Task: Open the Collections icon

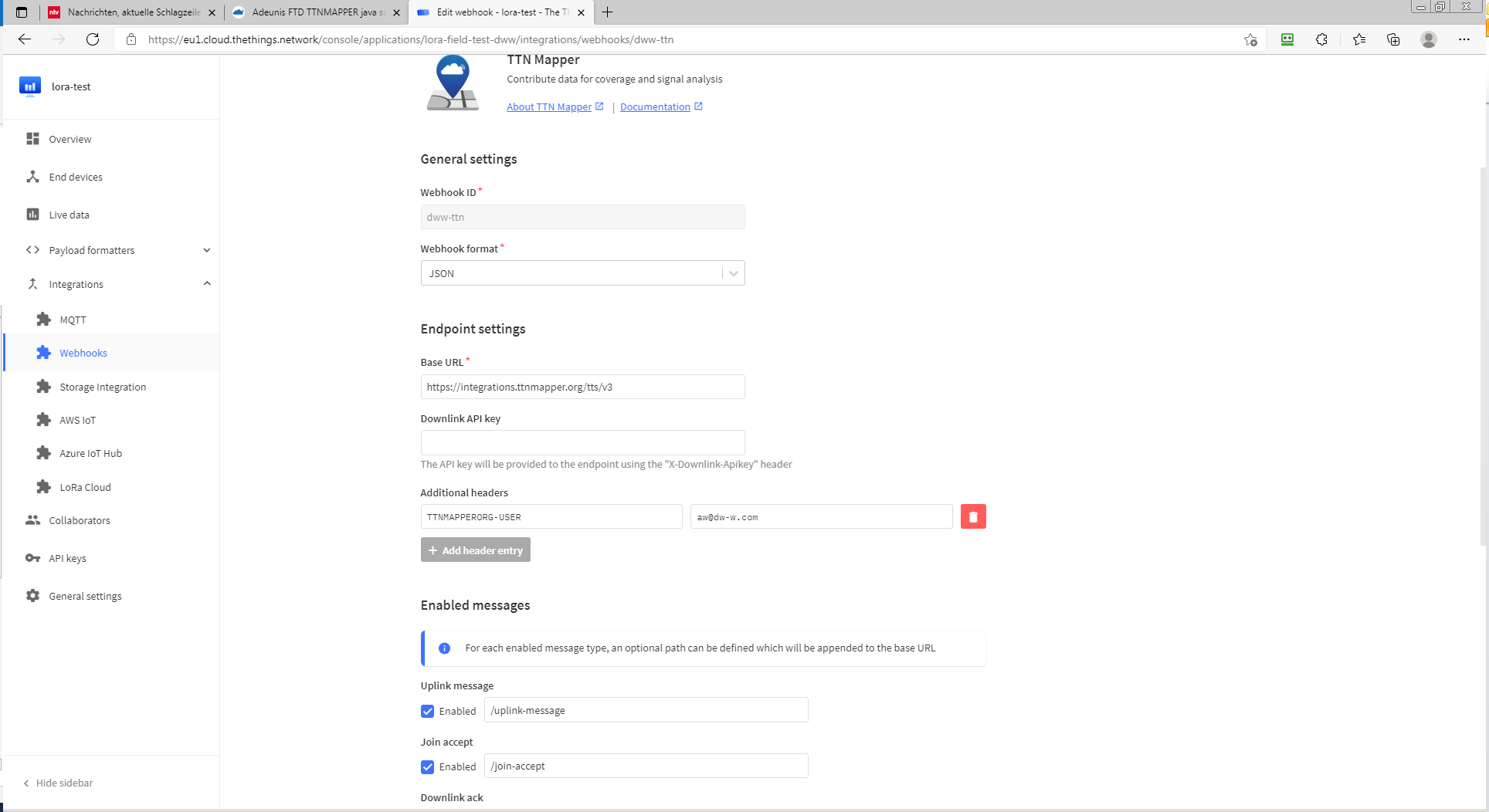Action: pyautogui.click(x=1393, y=39)
